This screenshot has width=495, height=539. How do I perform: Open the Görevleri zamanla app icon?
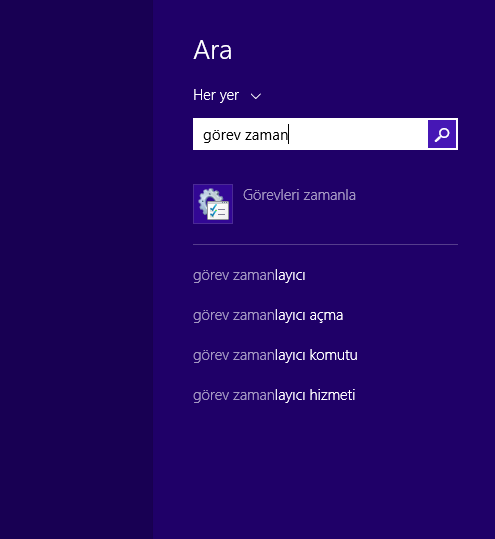point(213,204)
